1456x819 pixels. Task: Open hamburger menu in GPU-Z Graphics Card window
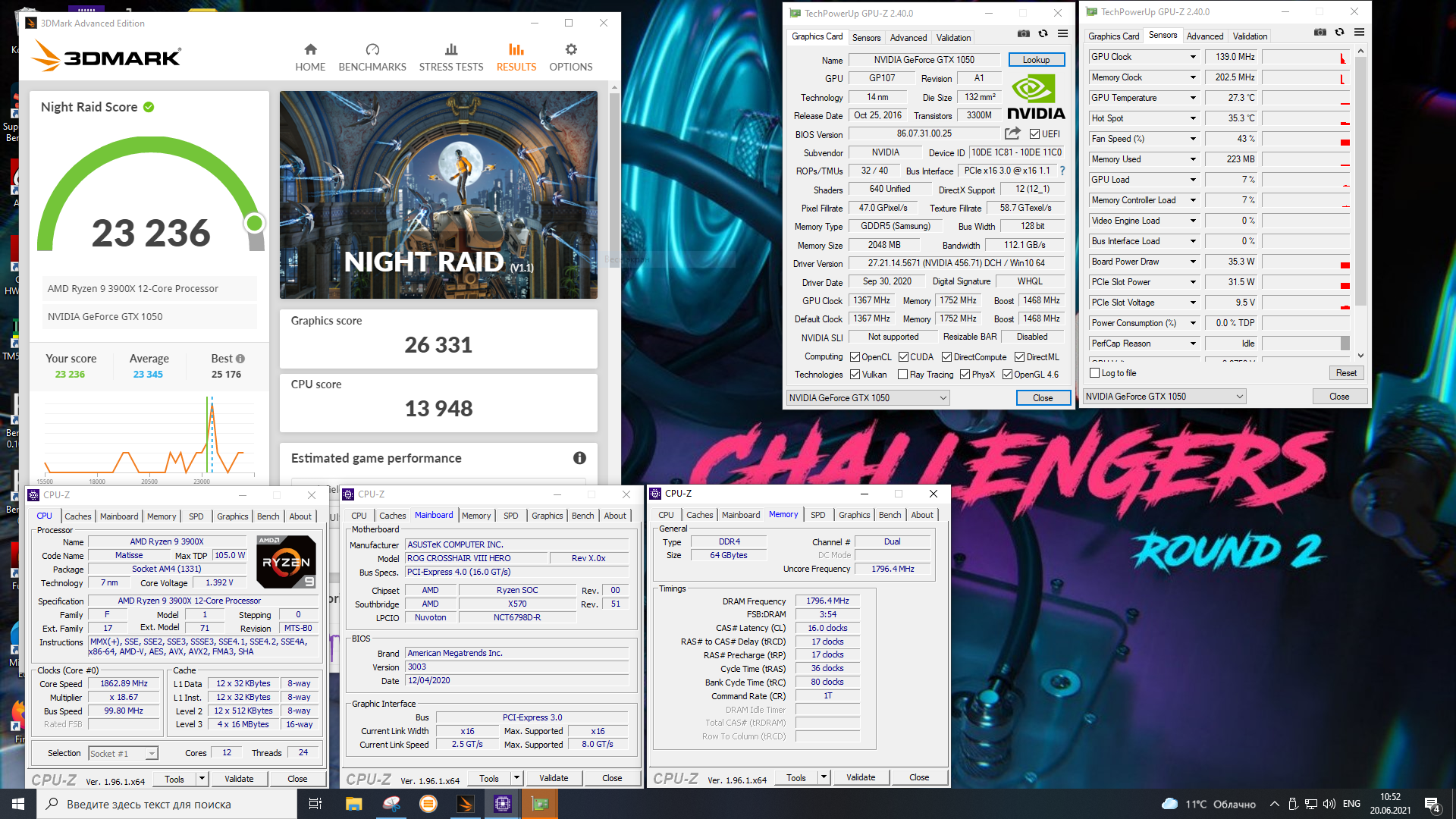1063,34
